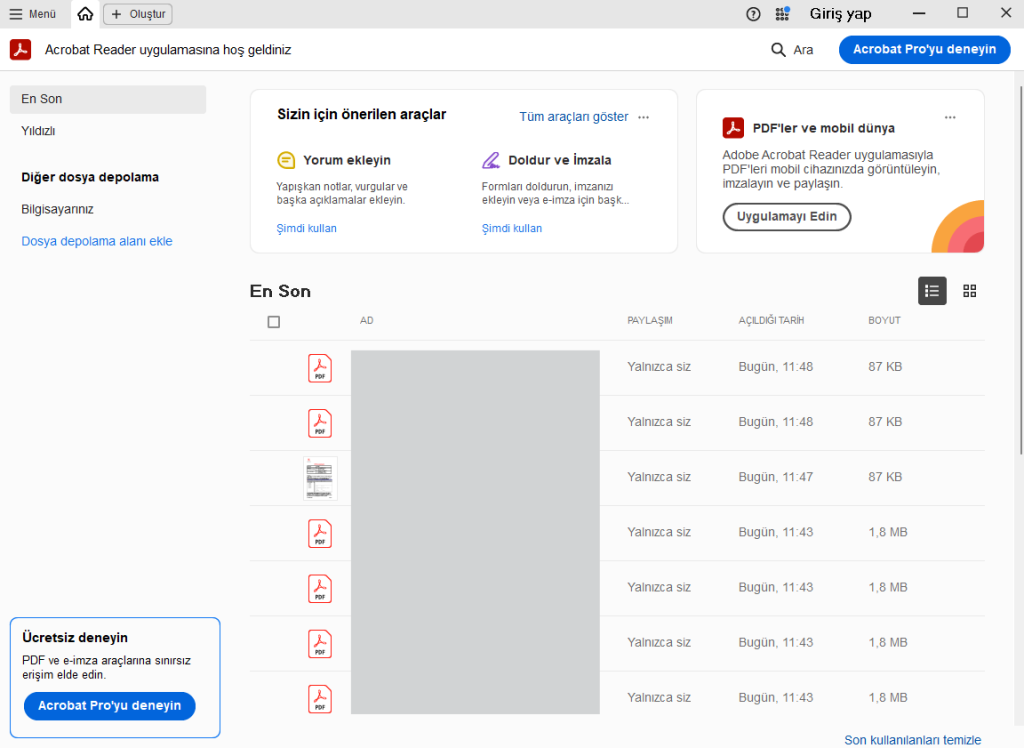
Task: Open the apps grid icon
Action: click(782, 14)
